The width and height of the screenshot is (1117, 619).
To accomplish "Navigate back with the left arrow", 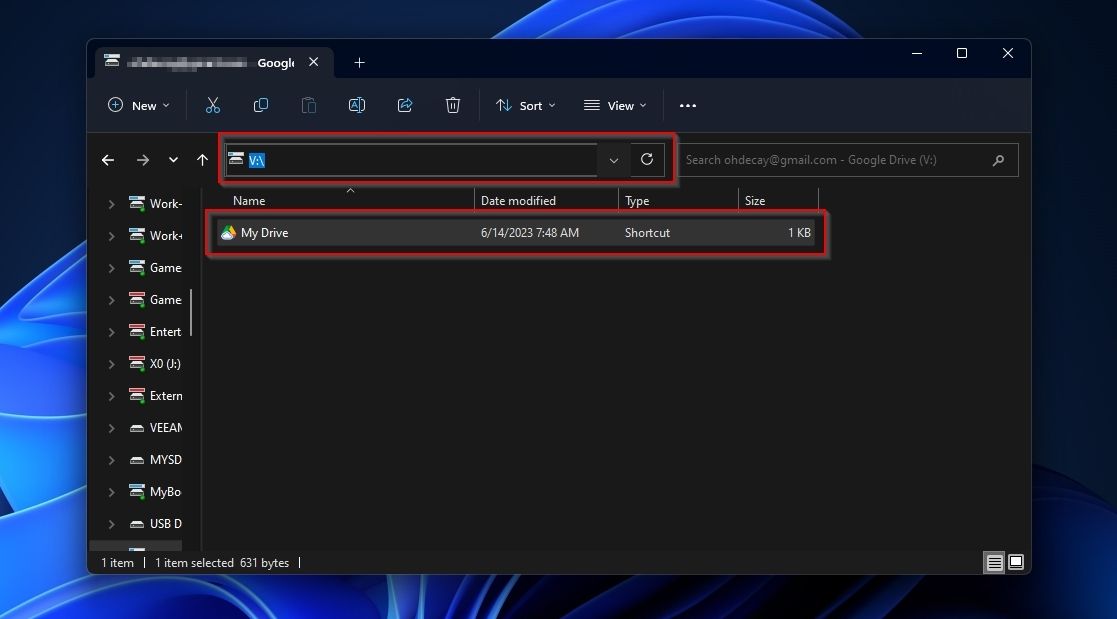I will pos(108,160).
